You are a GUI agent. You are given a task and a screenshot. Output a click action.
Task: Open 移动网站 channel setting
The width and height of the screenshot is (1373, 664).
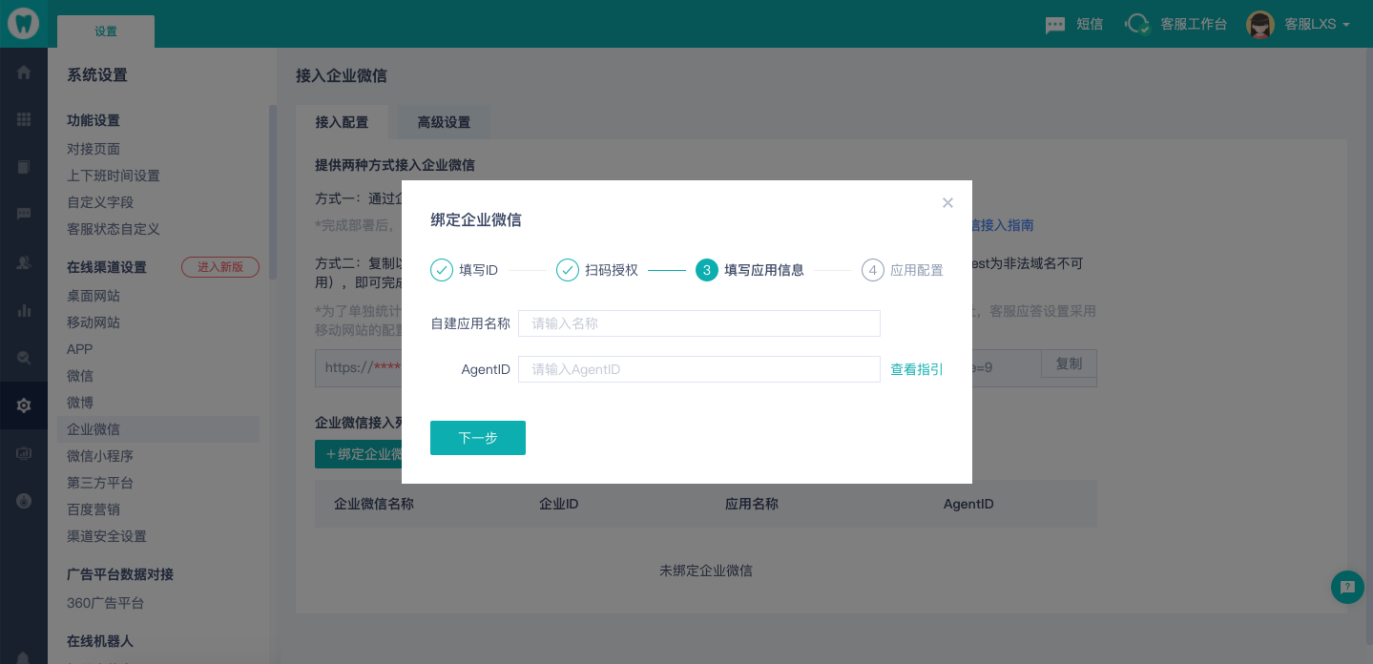pyautogui.click(x=94, y=322)
